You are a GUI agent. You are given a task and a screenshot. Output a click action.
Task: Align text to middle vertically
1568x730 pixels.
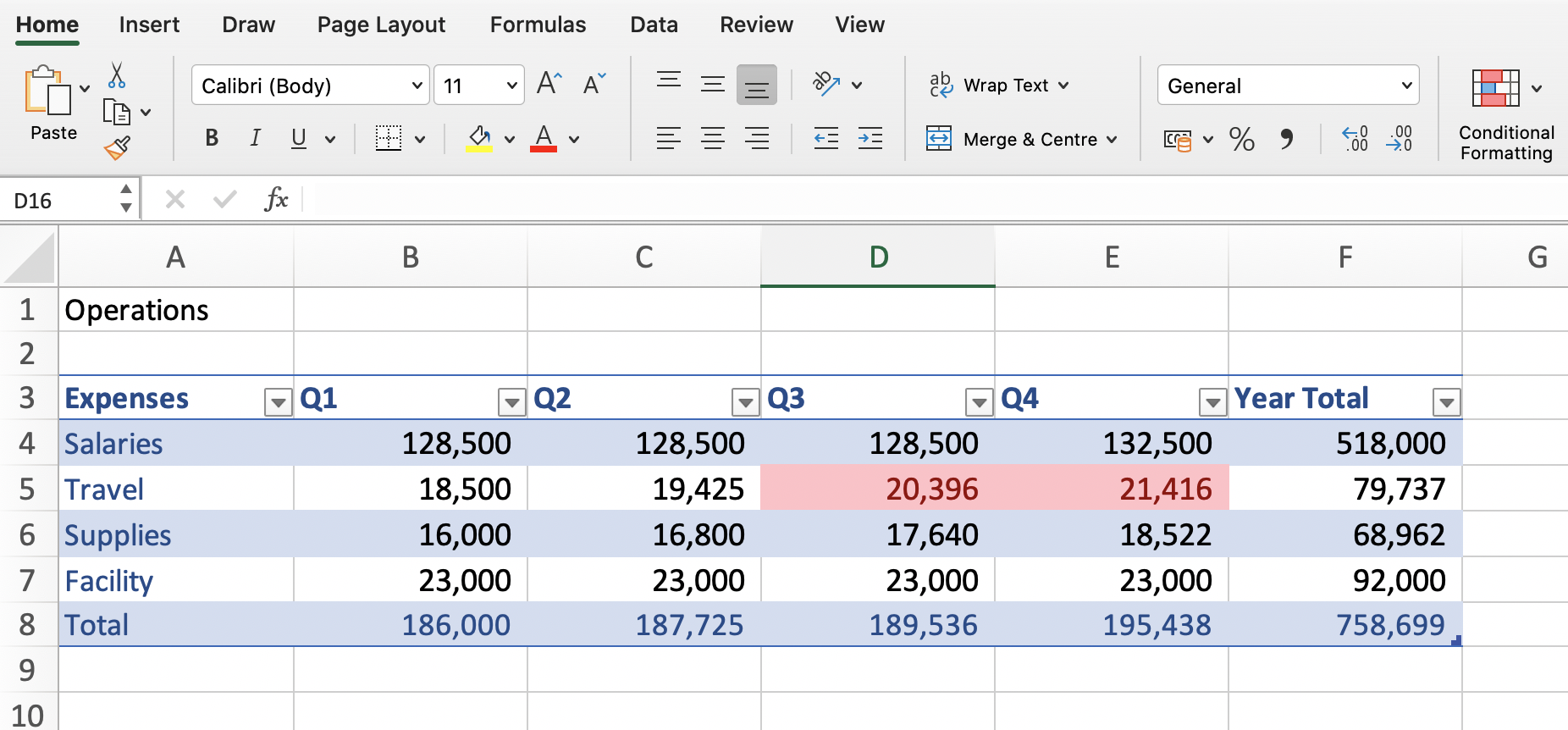click(x=713, y=84)
